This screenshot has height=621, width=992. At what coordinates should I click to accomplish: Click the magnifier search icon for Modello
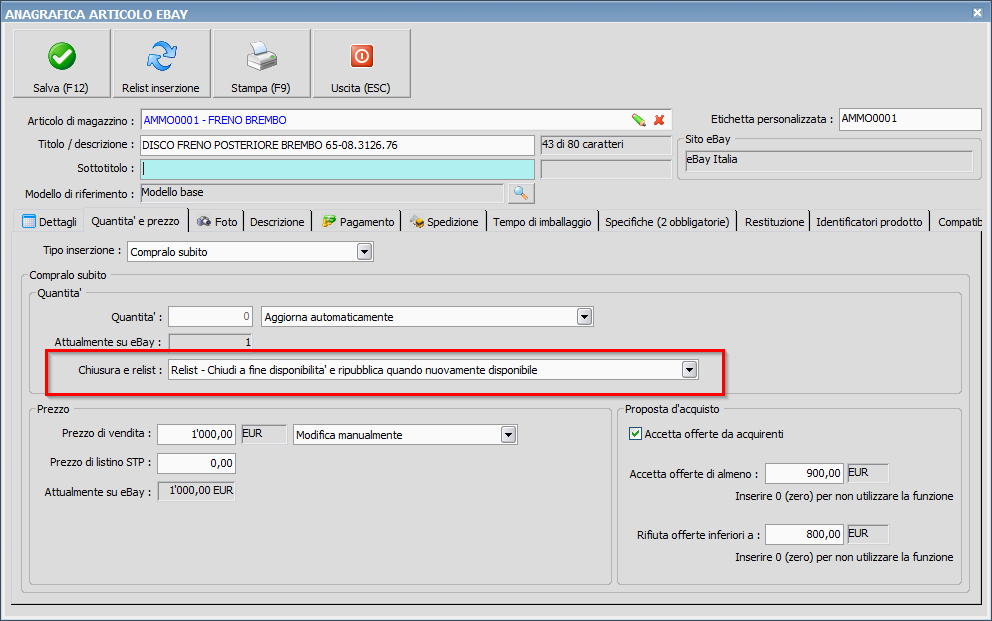coord(521,193)
